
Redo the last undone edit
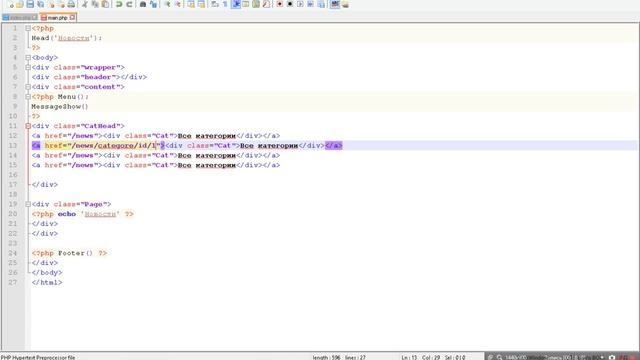click(129, 4)
